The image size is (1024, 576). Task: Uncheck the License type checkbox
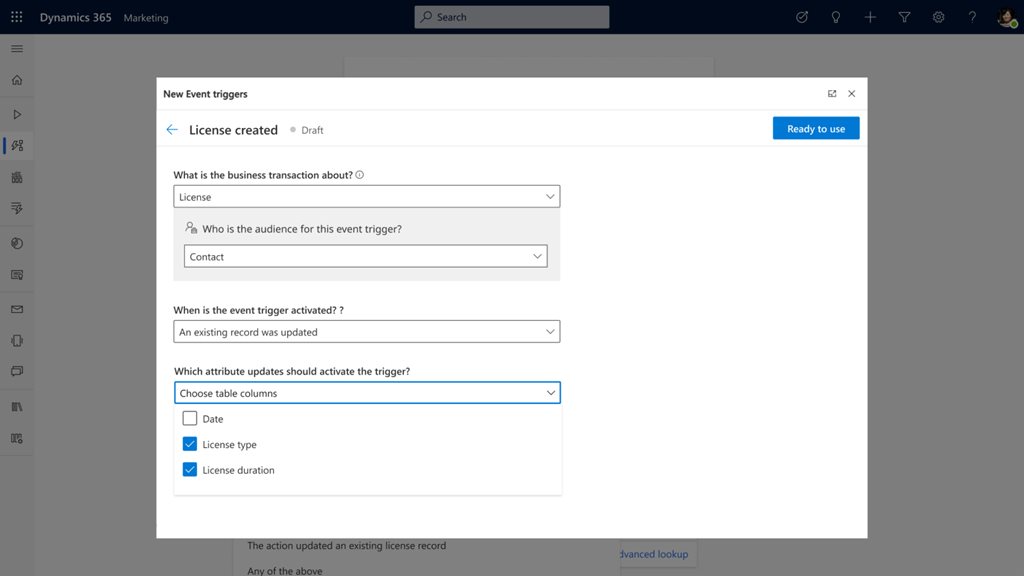(x=189, y=444)
